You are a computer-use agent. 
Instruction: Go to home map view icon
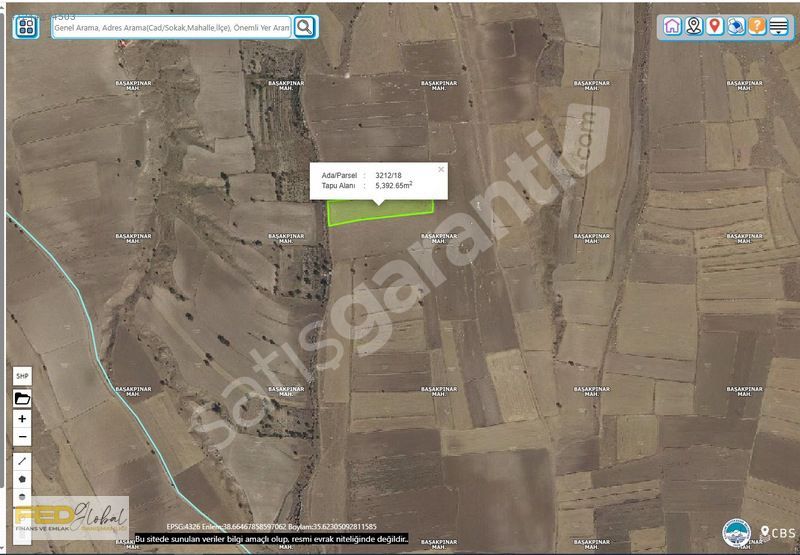(x=672, y=26)
